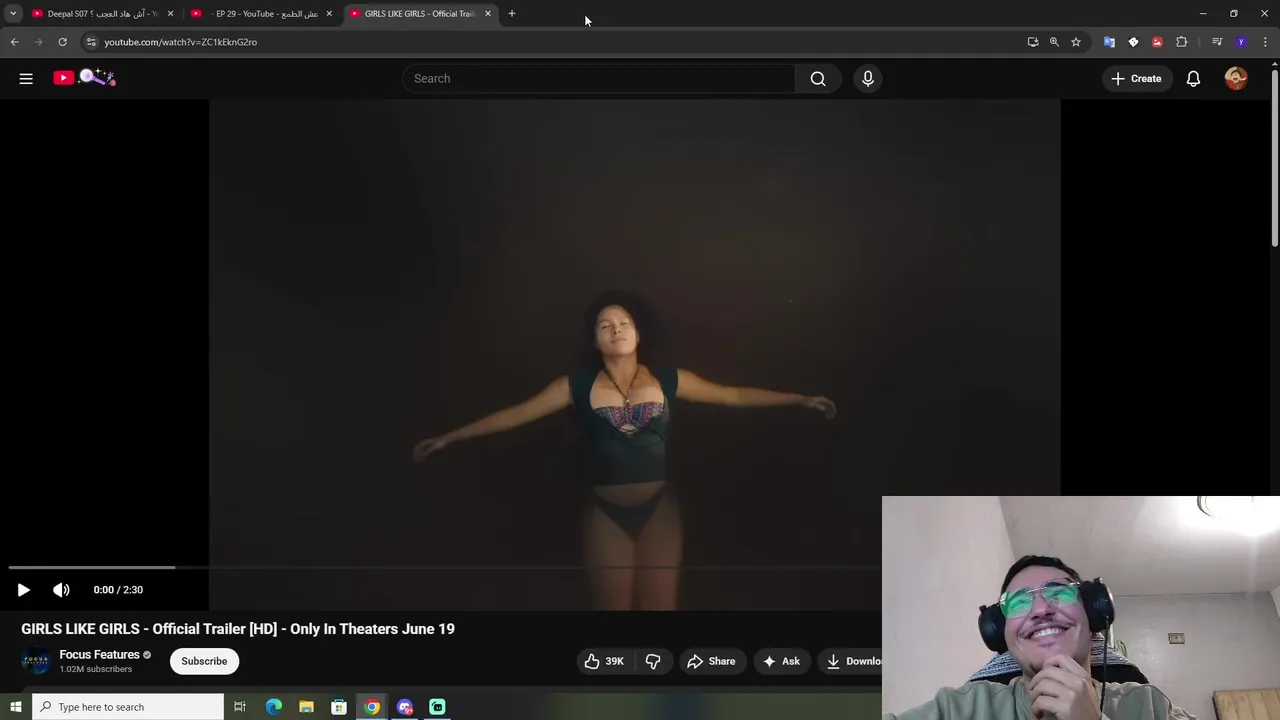Reload the current page
The height and width of the screenshot is (720, 1280).
pyautogui.click(x=62, y=42)
